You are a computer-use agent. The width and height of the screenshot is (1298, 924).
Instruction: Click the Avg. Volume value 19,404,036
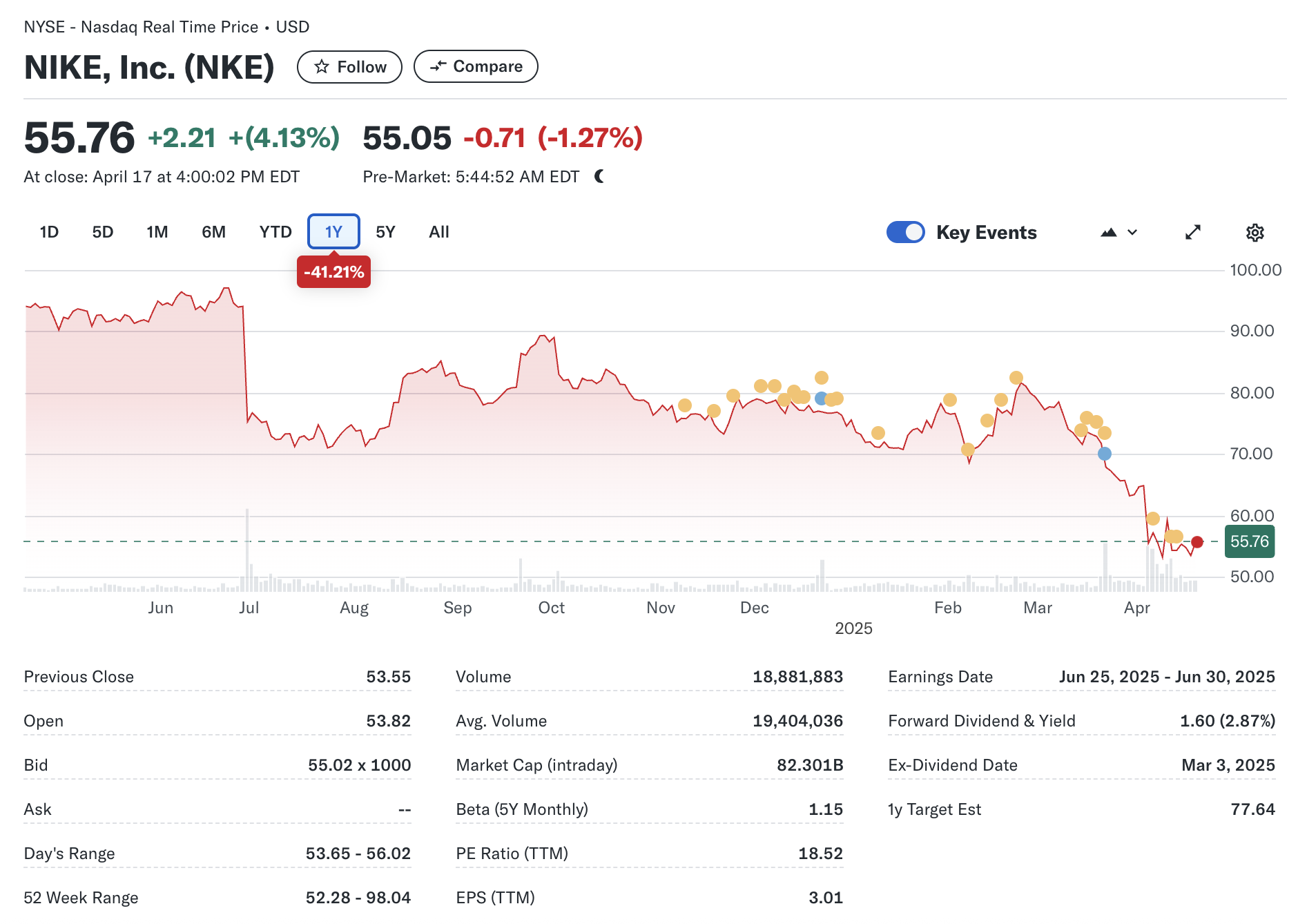coord(798,721)
